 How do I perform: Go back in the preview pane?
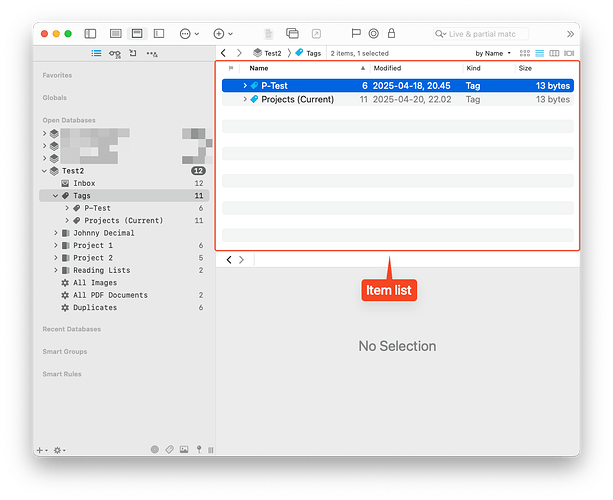point(229,260)
